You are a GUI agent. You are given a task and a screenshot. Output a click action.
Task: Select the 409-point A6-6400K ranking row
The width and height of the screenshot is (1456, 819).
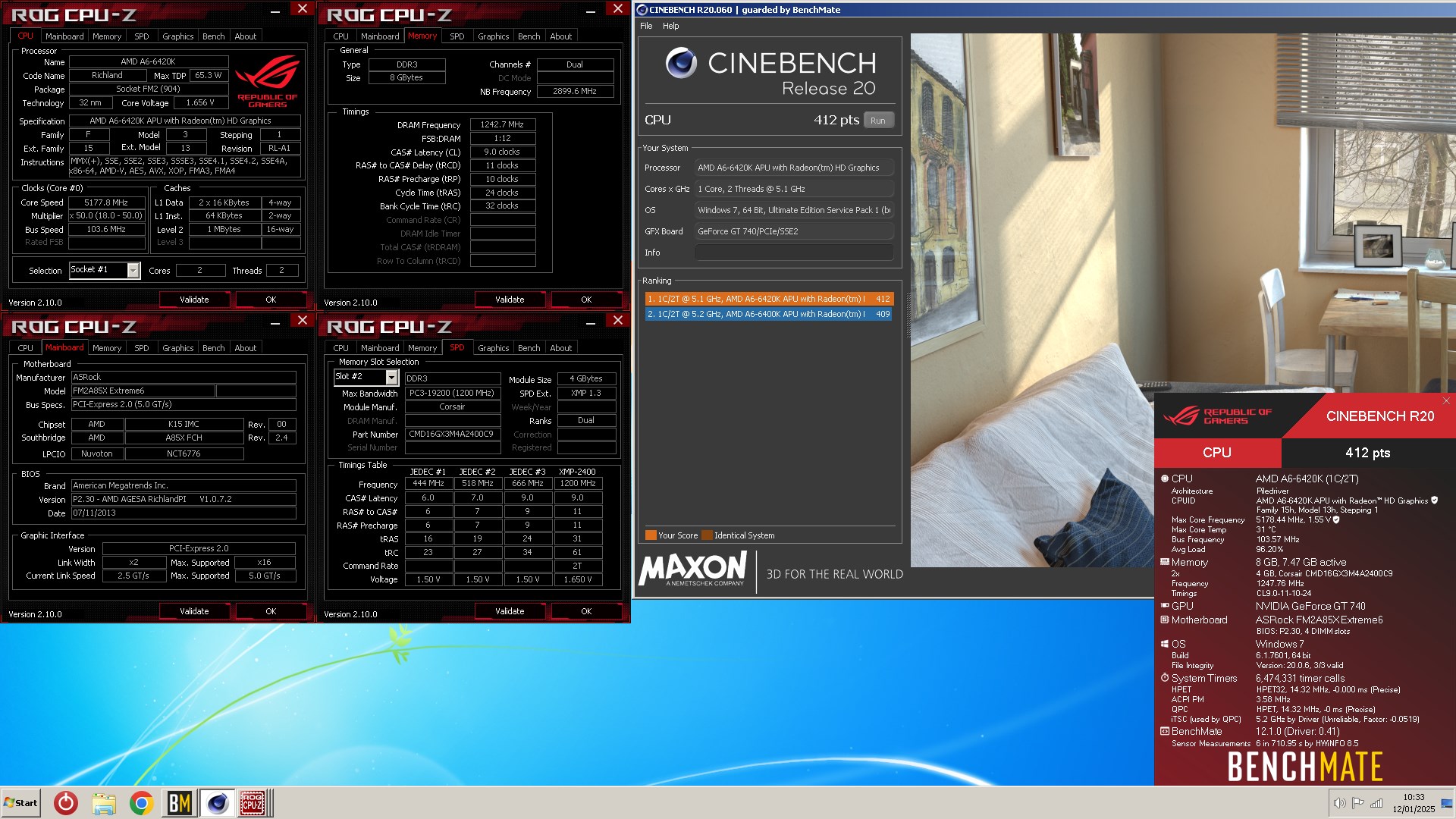pyautogui.click(x=769, y=314)
